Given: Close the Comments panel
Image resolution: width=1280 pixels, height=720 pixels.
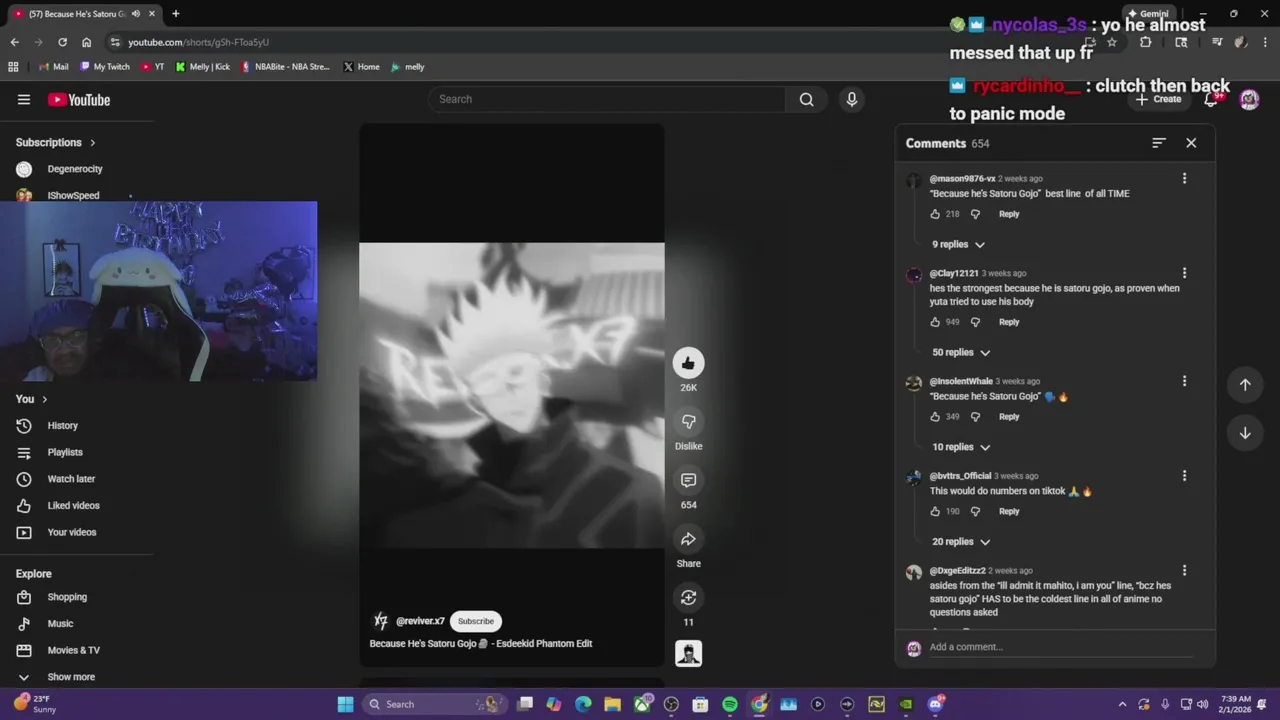Looking at the screenshot, I should [1191, 143].
